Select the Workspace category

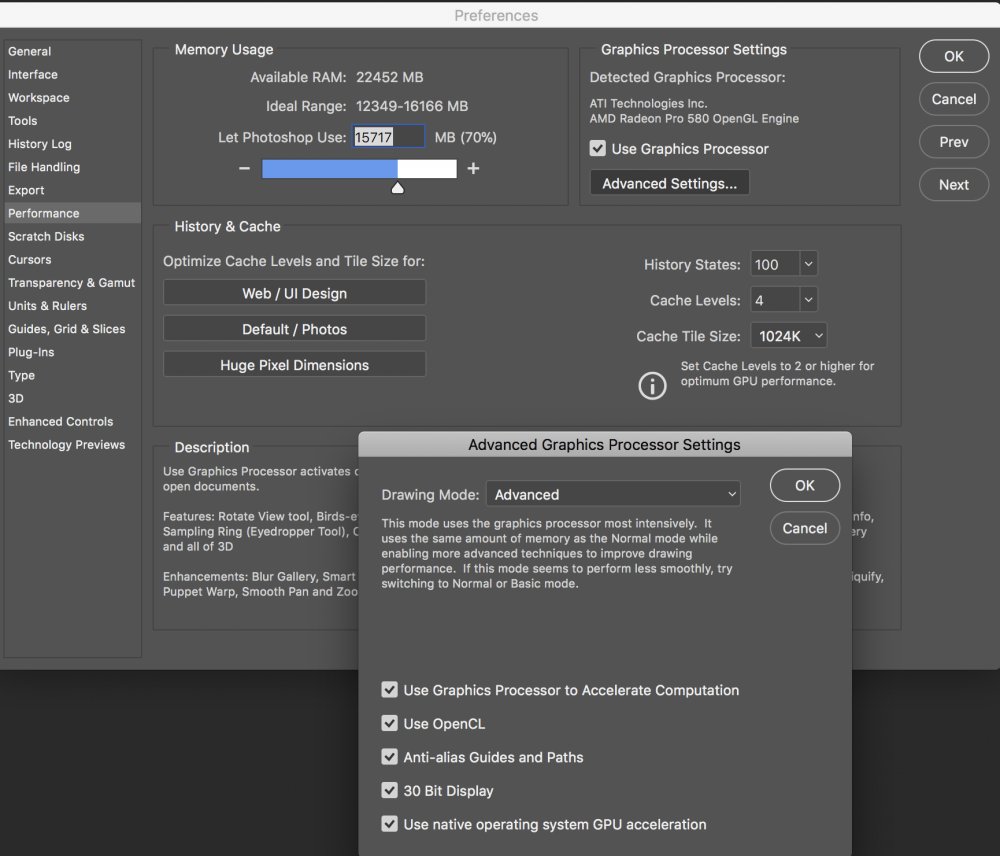pos(39,98)
